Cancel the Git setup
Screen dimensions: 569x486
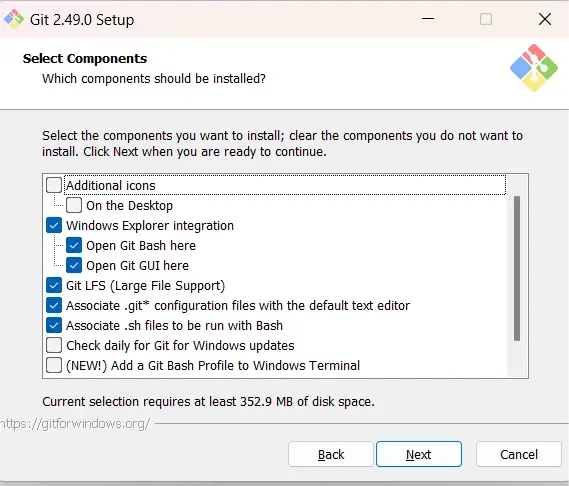pyautogui.click(x=519, y=454)
